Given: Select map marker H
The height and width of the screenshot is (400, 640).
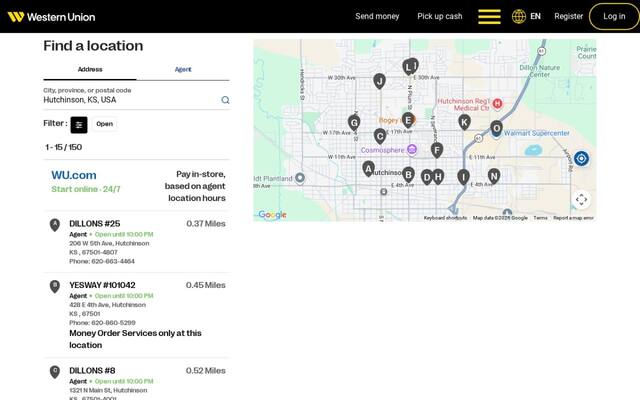Looking at the screenshot, I should click(x=438, y=176).
